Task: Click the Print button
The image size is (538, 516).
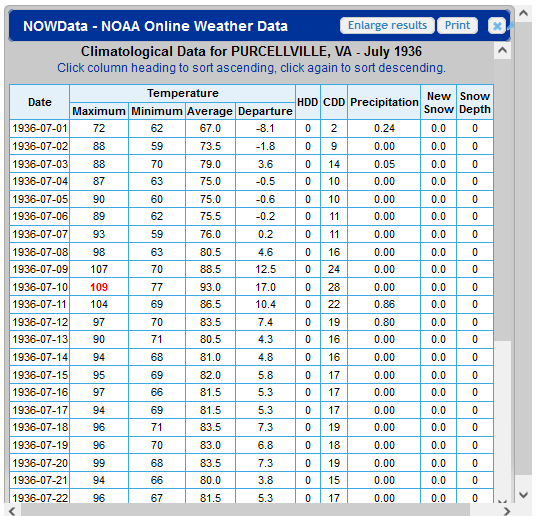Action: 457,25
